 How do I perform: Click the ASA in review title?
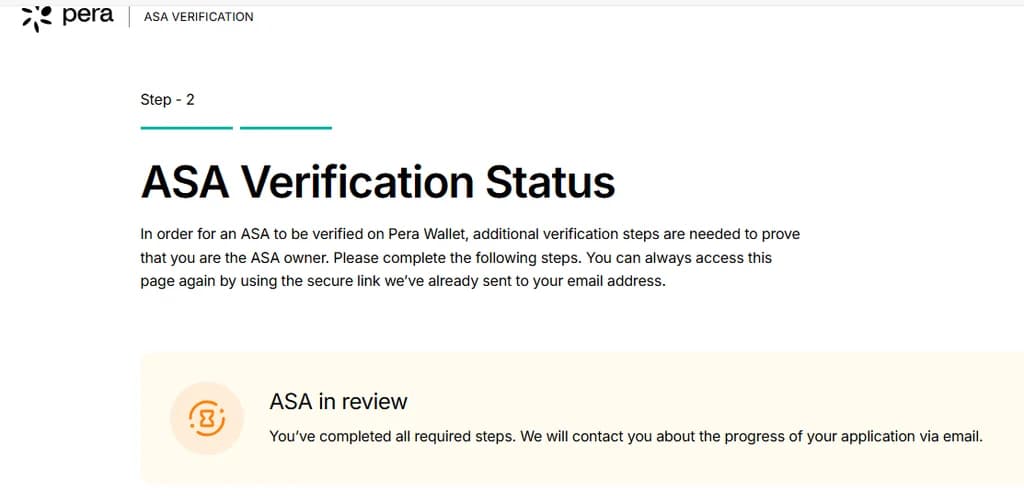338,402
